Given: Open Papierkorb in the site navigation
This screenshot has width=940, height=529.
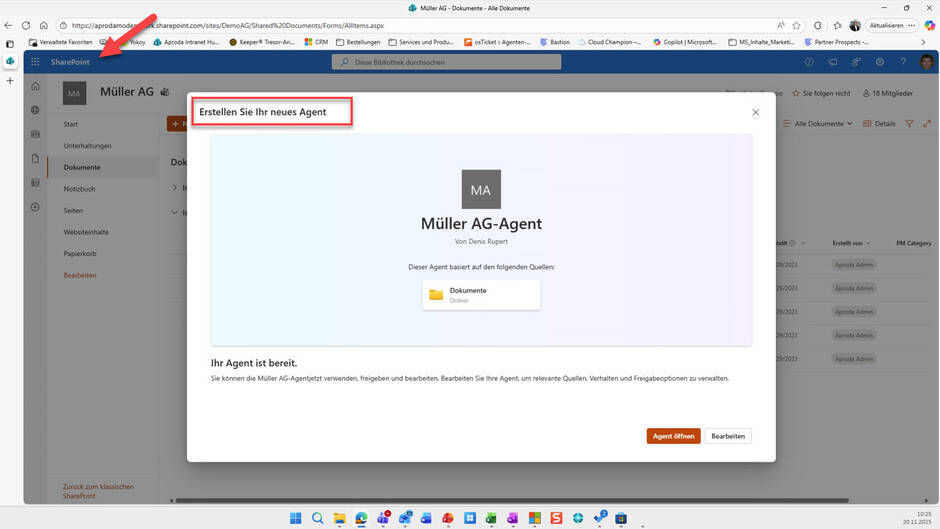Looking at the screenshot, I should 80,254.
